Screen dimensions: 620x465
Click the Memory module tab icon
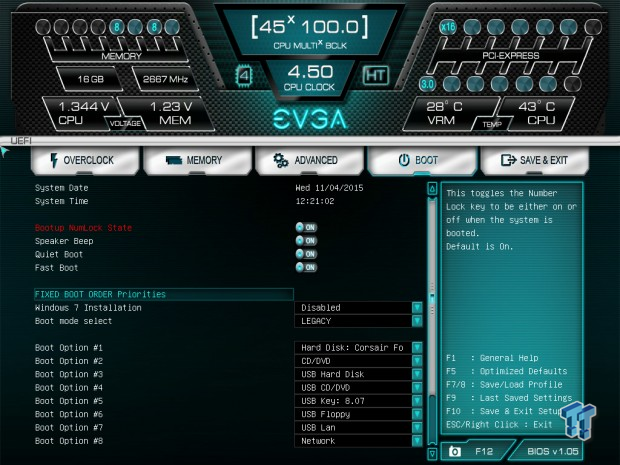(174, 160)
